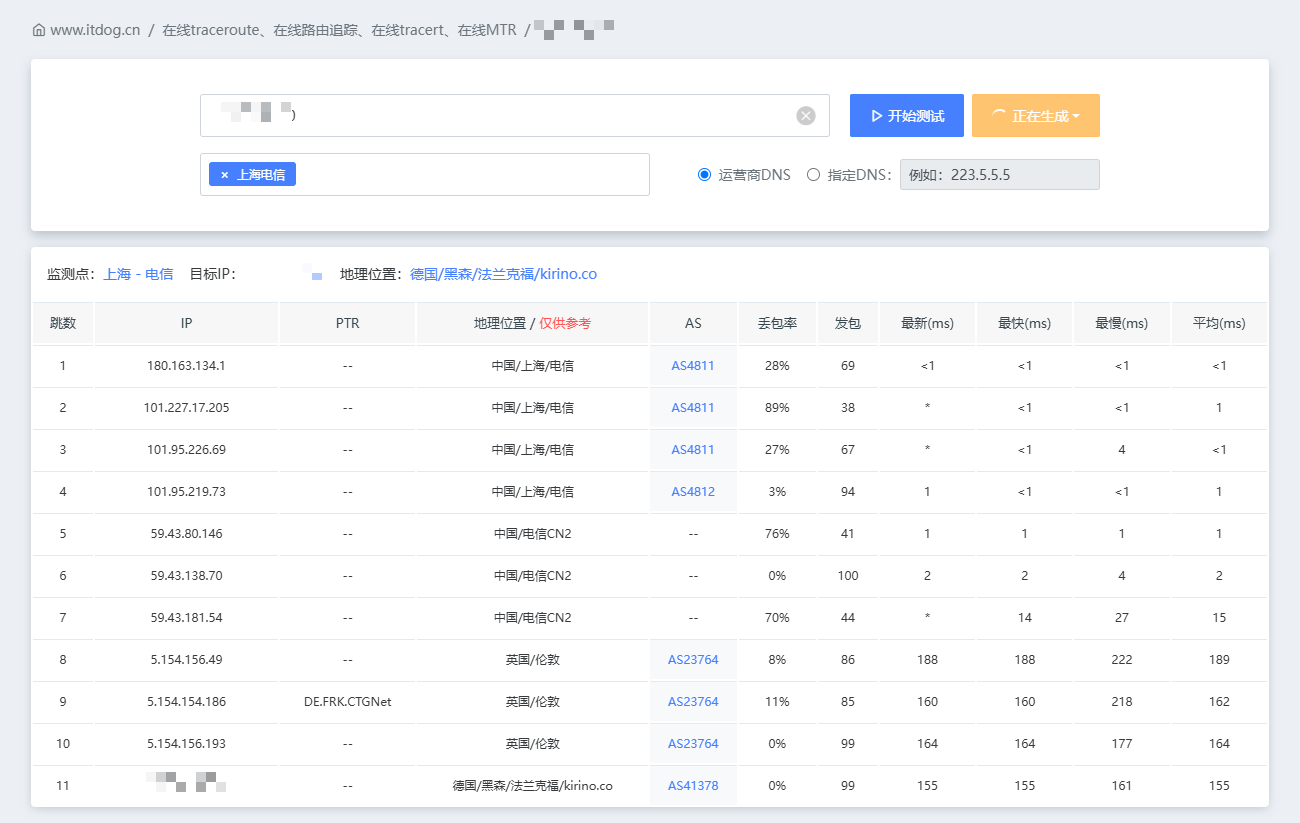This screenshot has height=823, width=1300.
Task: Click the 最快(ms) column header
Action: click(x=1024, y=324)
